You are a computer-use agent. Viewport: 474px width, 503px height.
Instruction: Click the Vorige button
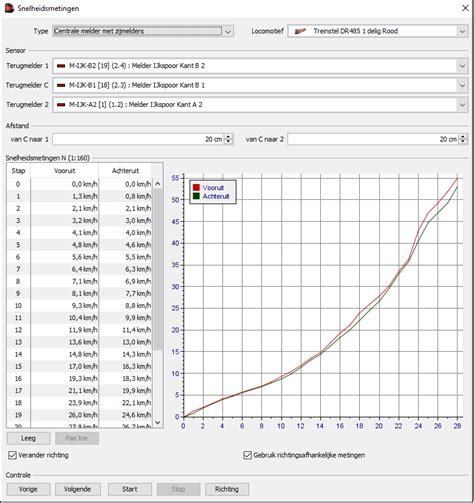(28, 489)
